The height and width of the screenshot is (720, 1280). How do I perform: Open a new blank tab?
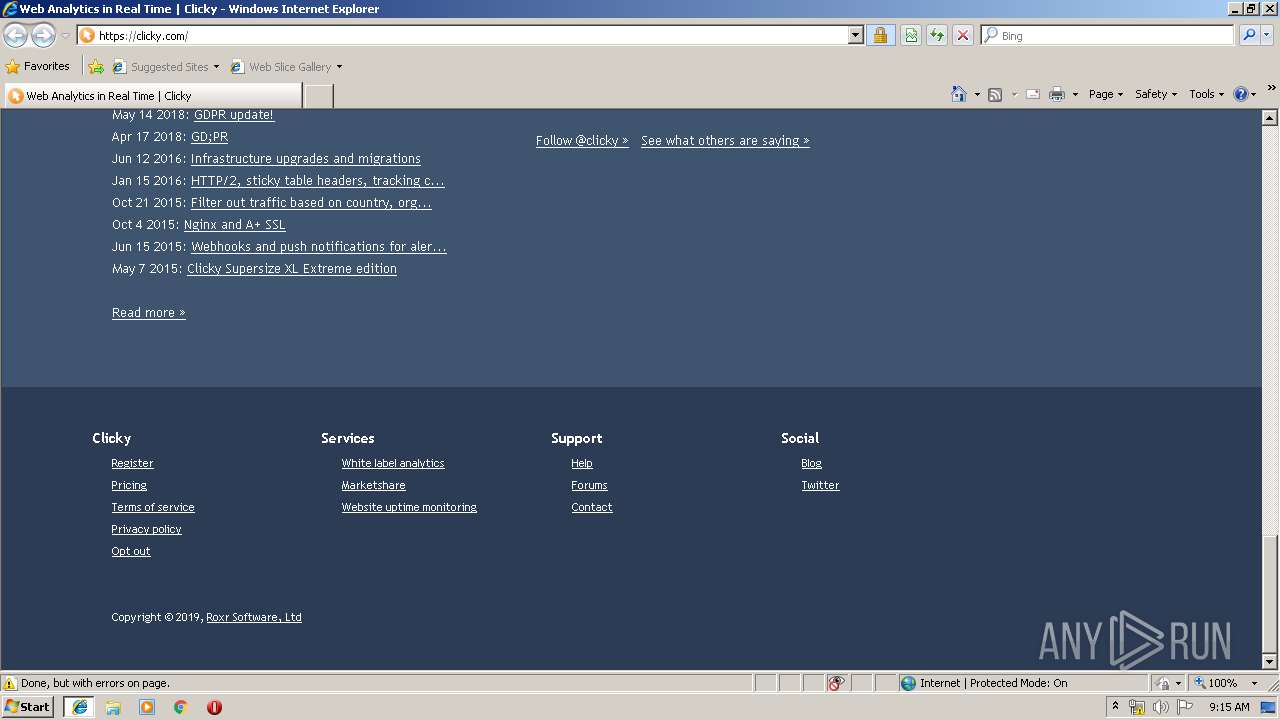pyautogui.click(x=318, y=96)
